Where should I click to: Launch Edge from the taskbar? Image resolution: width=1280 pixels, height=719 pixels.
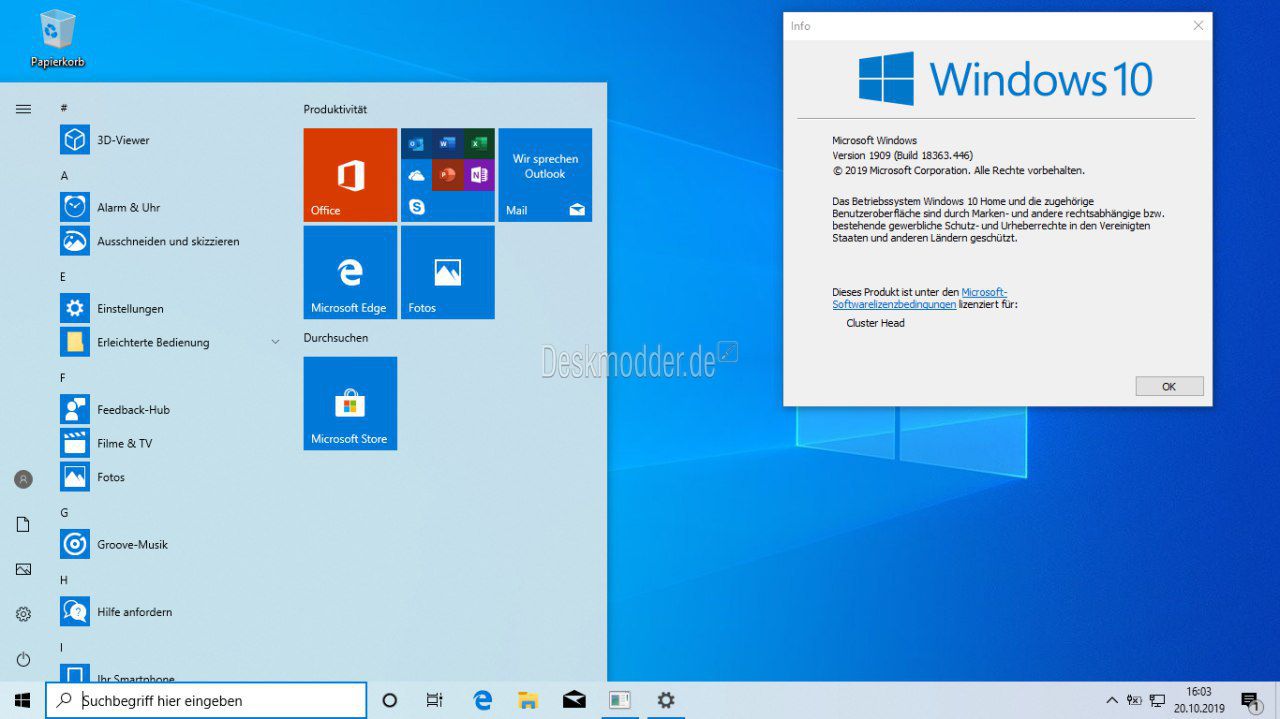point(482,700)
